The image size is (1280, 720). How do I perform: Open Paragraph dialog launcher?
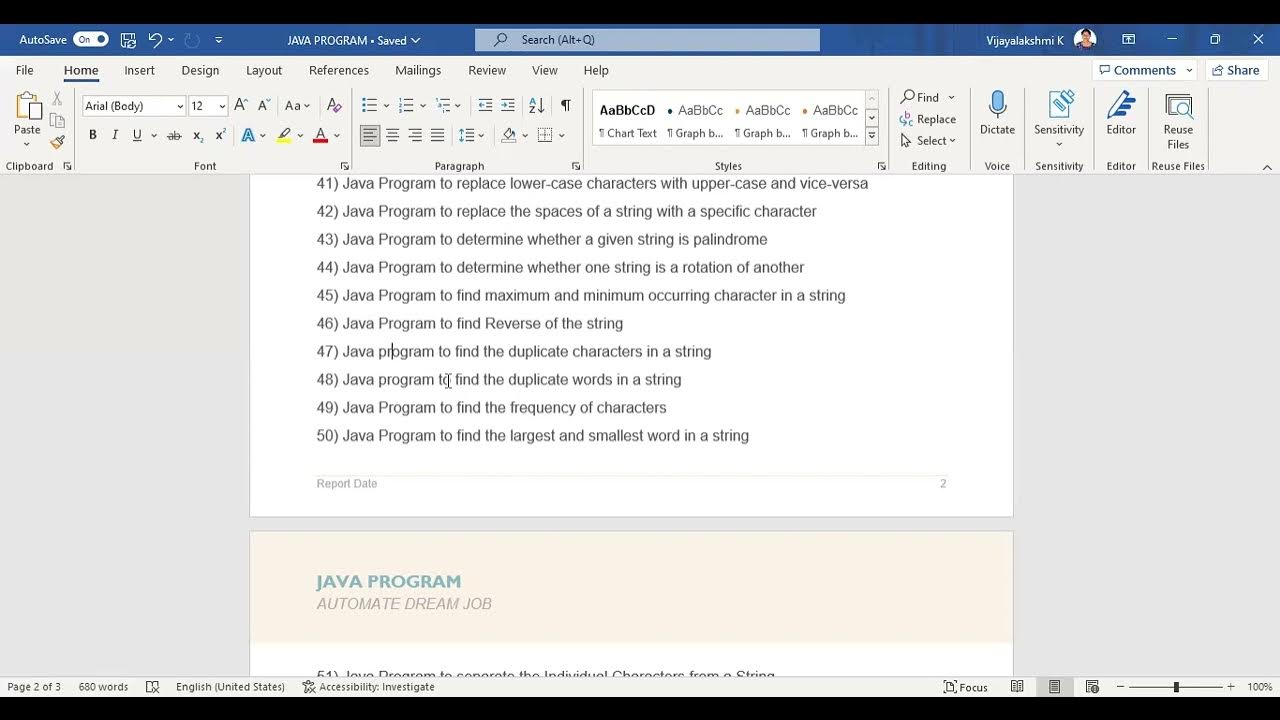tap(576, 166)
